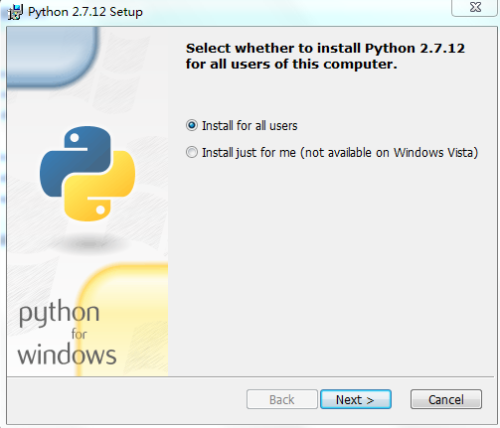Select the Install for all users radio button
Image resolution: width=500 pixels, height=428 pixels.
coord(192,125)
